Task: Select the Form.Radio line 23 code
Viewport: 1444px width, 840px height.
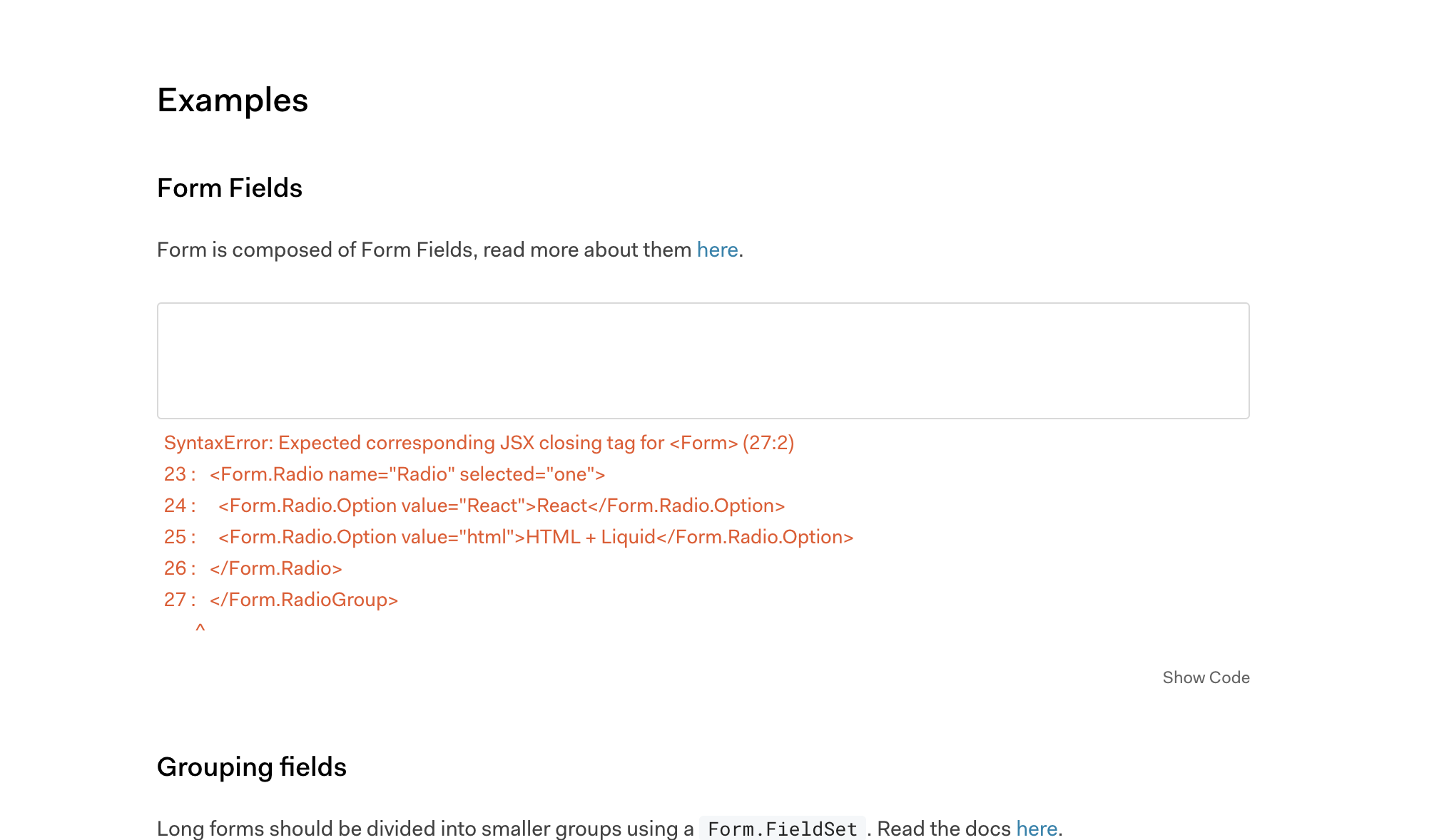Action: 408,473
